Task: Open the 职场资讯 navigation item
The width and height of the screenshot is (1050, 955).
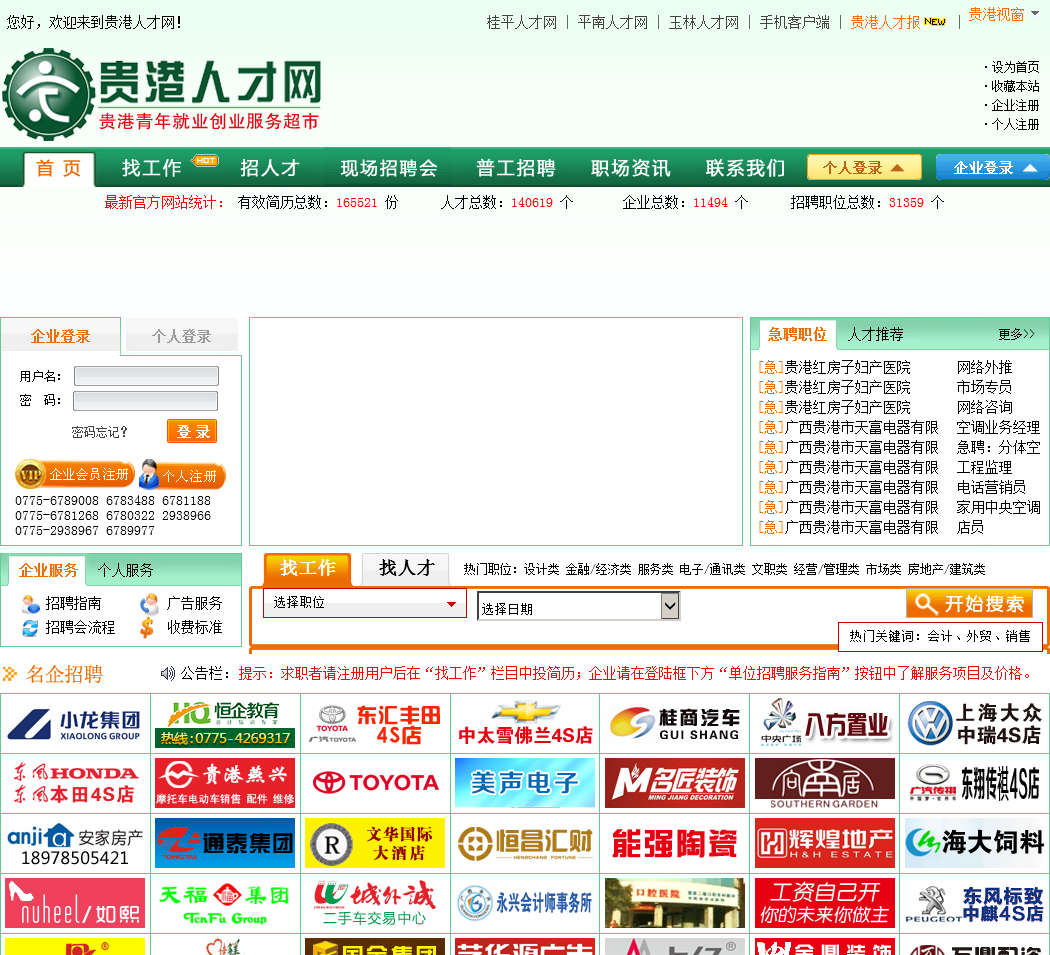Action: (631, 167)
